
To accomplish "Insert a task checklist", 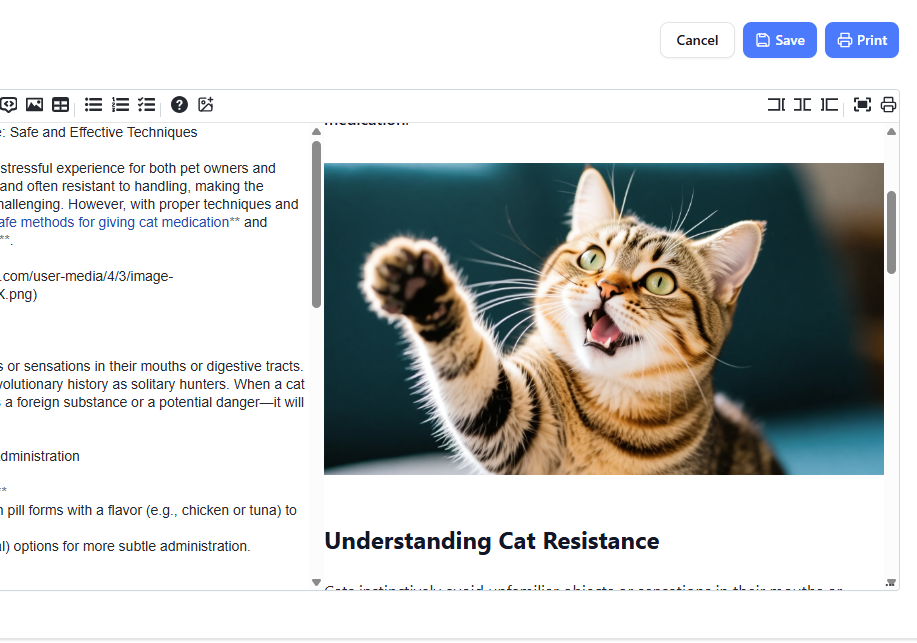I will coord(146,104).
